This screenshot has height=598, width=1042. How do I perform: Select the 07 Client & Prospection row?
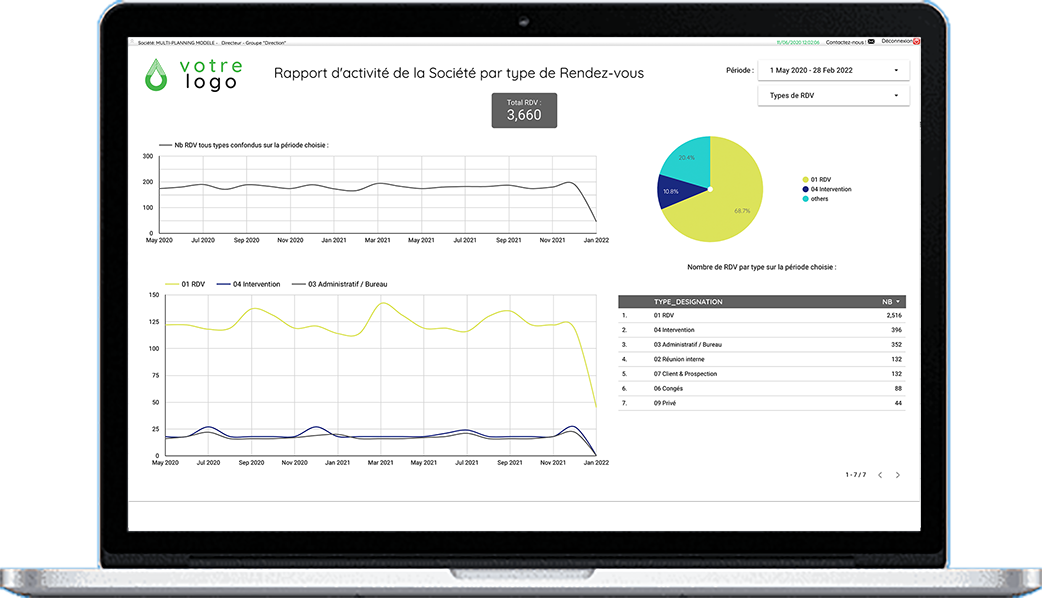(762, 374)
